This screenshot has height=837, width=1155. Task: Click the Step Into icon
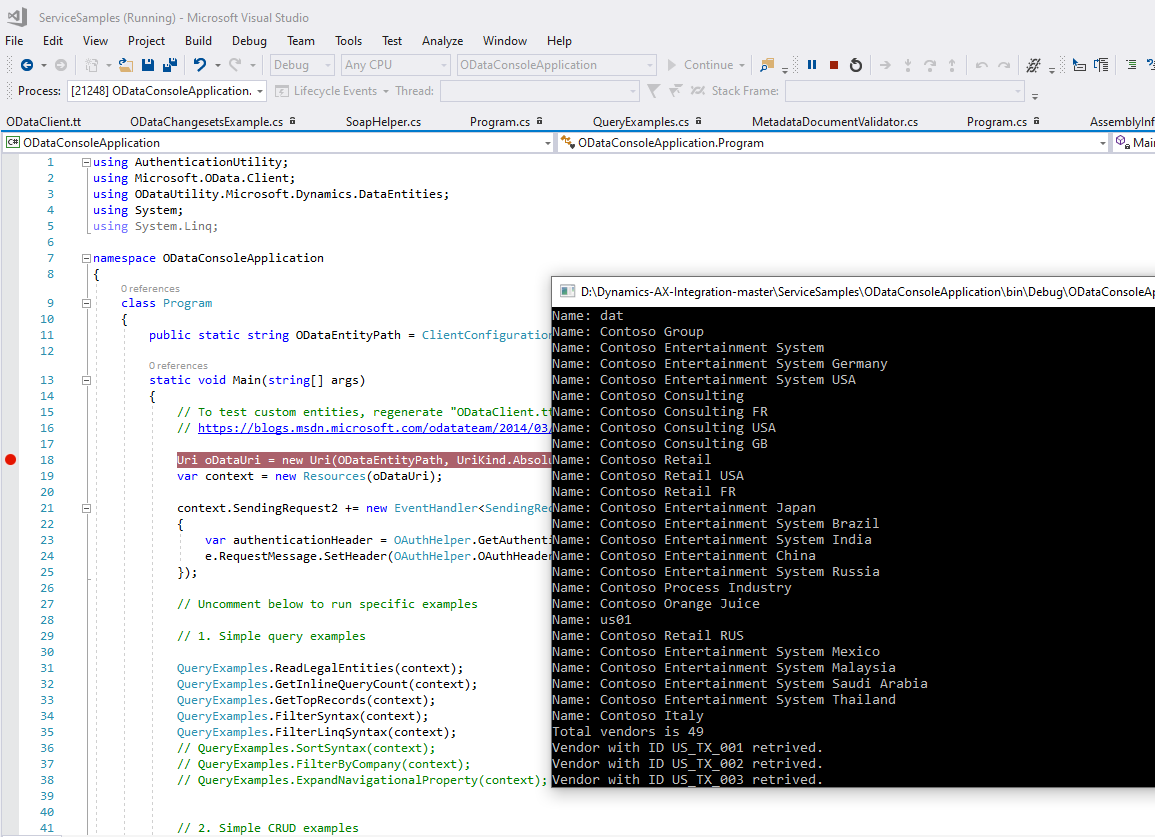click(x=908, y=65)
